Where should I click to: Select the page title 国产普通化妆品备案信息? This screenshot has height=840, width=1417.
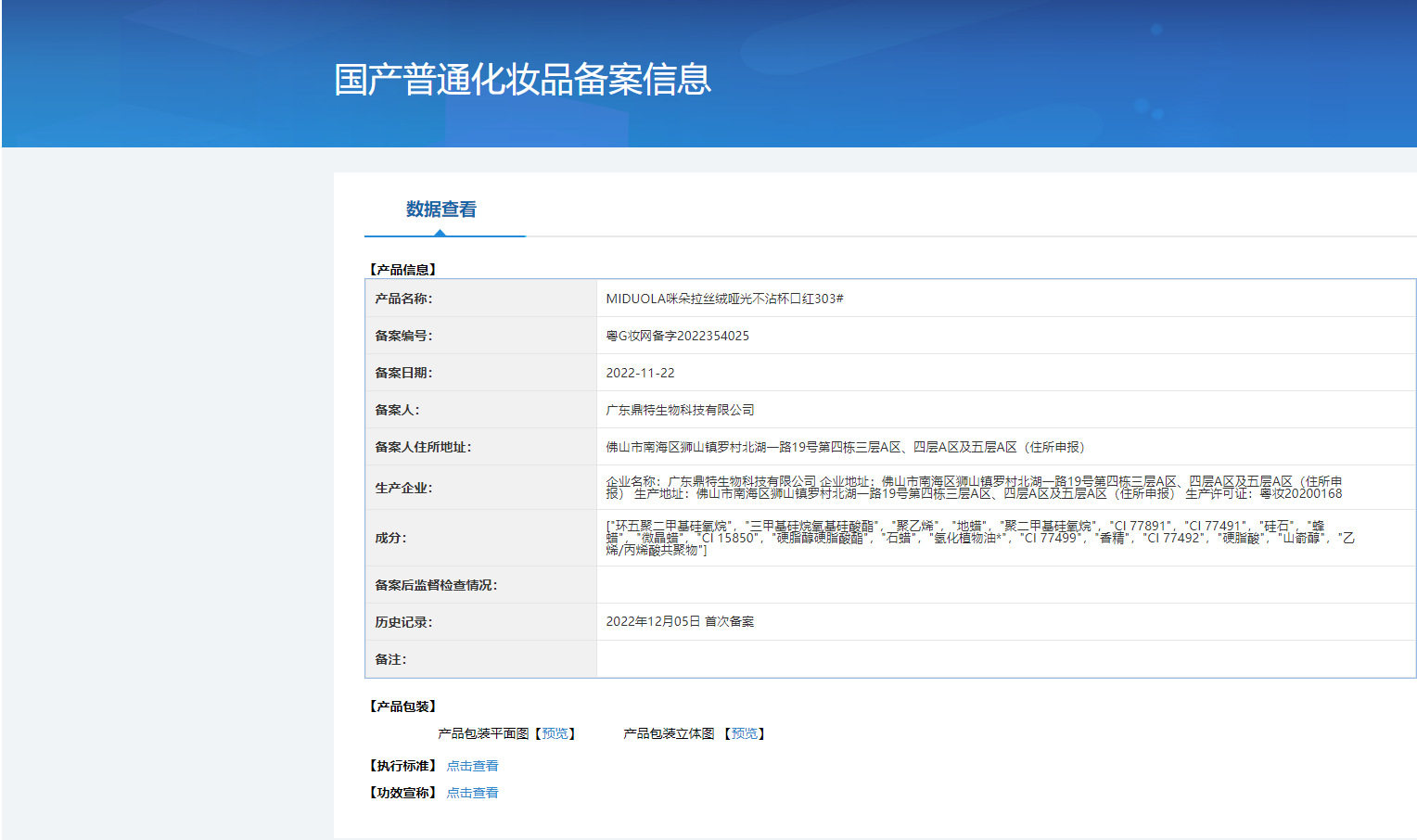tap(523, 80)
